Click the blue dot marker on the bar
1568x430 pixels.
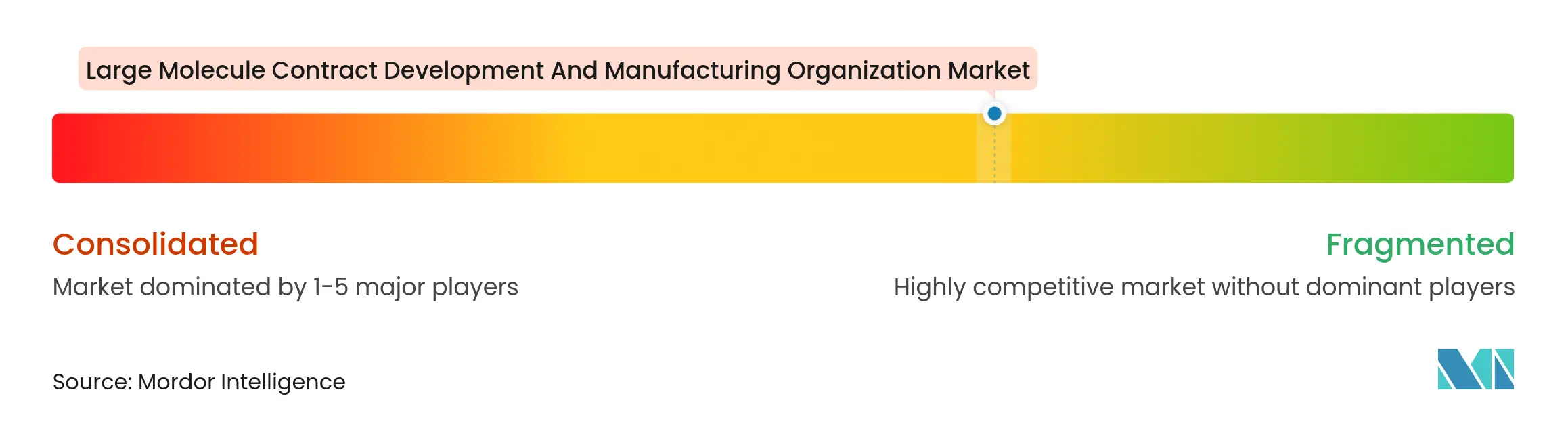pos(994,114)
